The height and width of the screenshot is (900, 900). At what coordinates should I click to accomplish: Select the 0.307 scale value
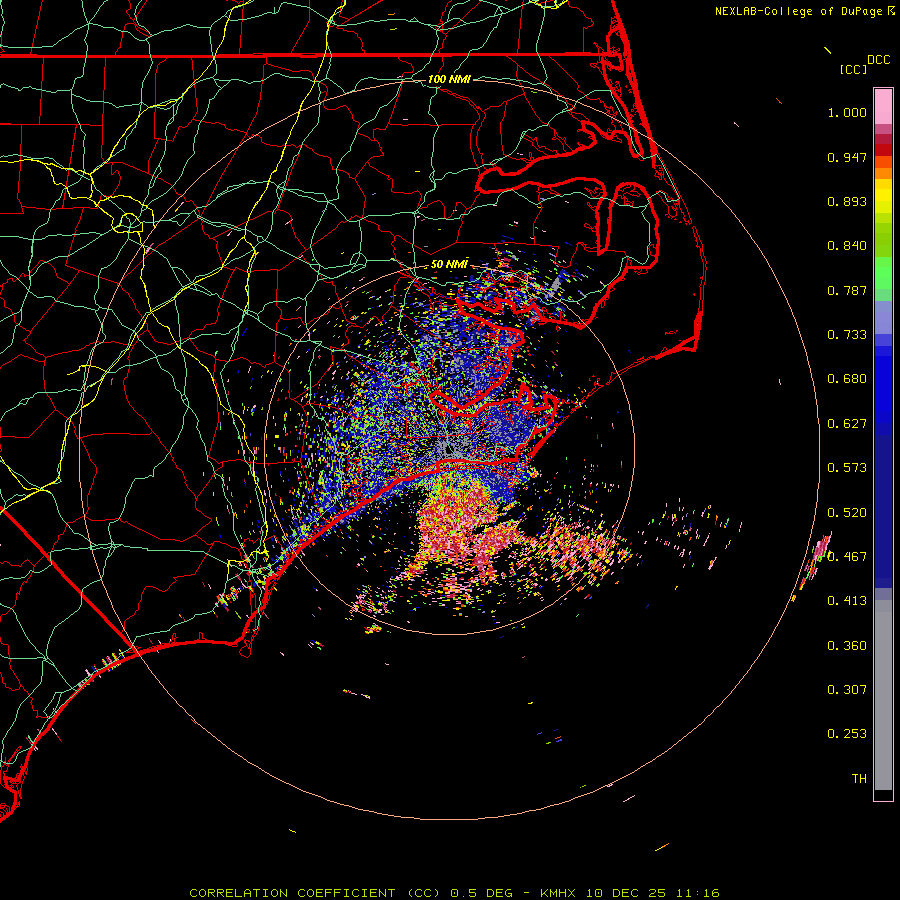[847, 690]
